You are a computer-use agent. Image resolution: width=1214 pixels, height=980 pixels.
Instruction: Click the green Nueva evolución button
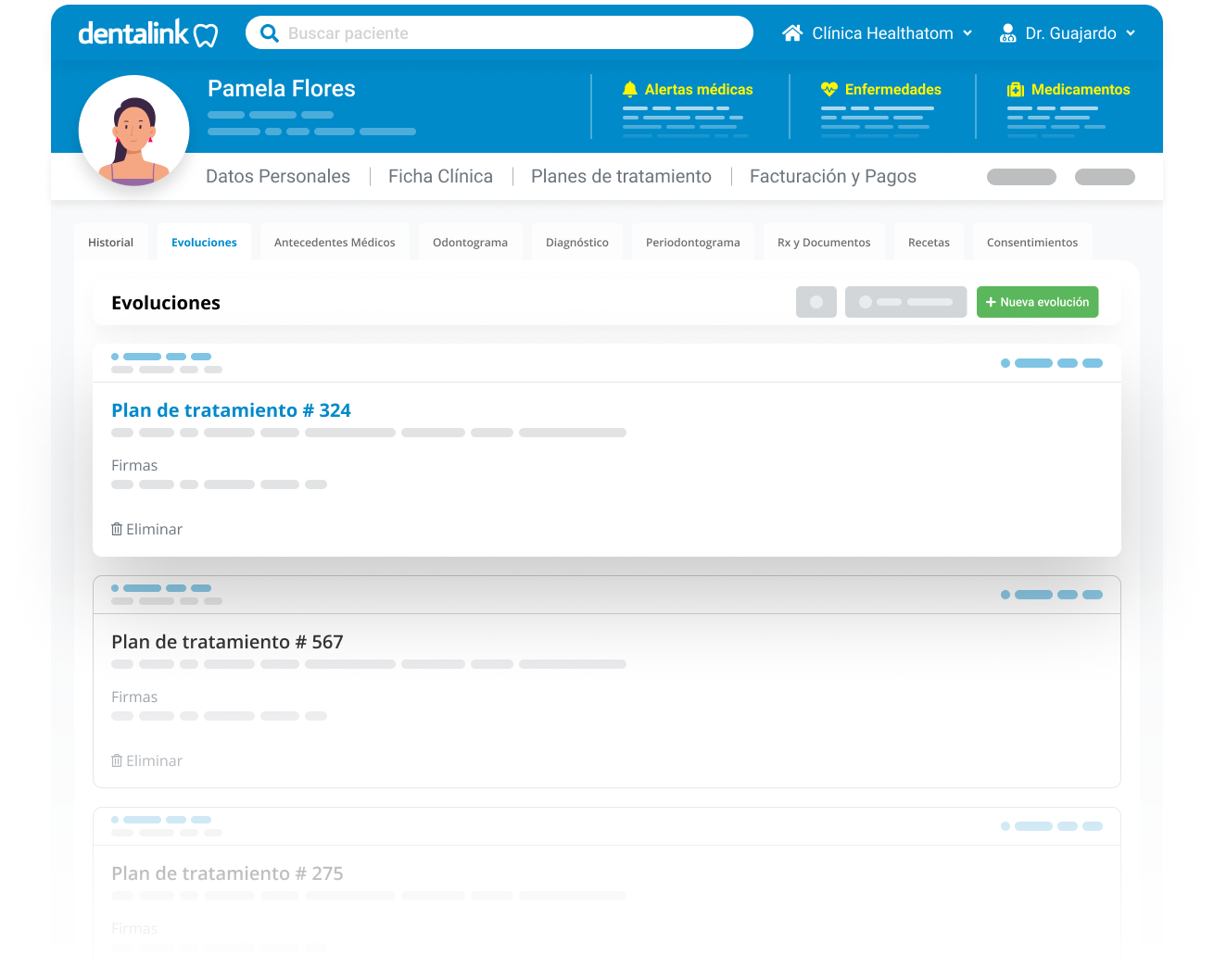tap(1037, 302)
